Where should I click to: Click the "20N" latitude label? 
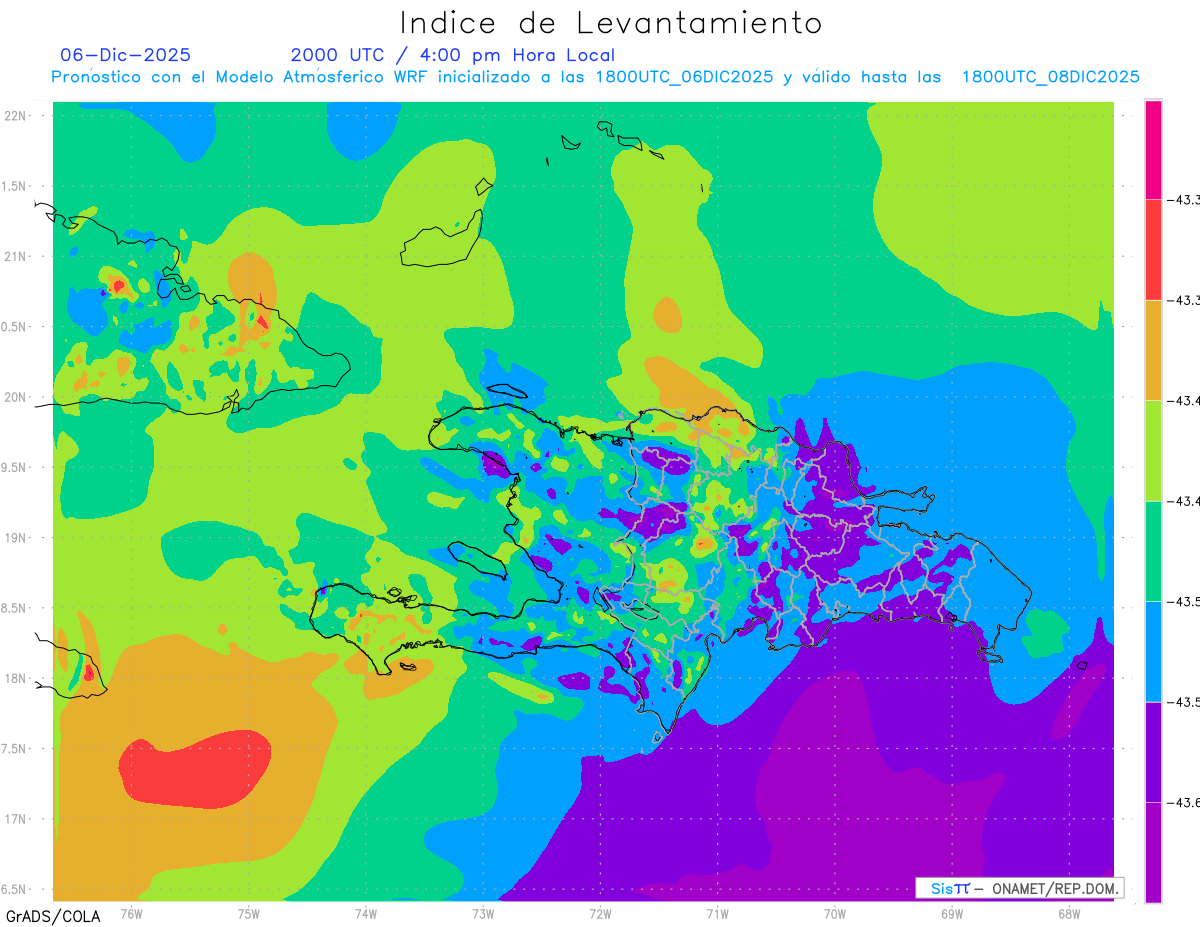click(17, 397)
